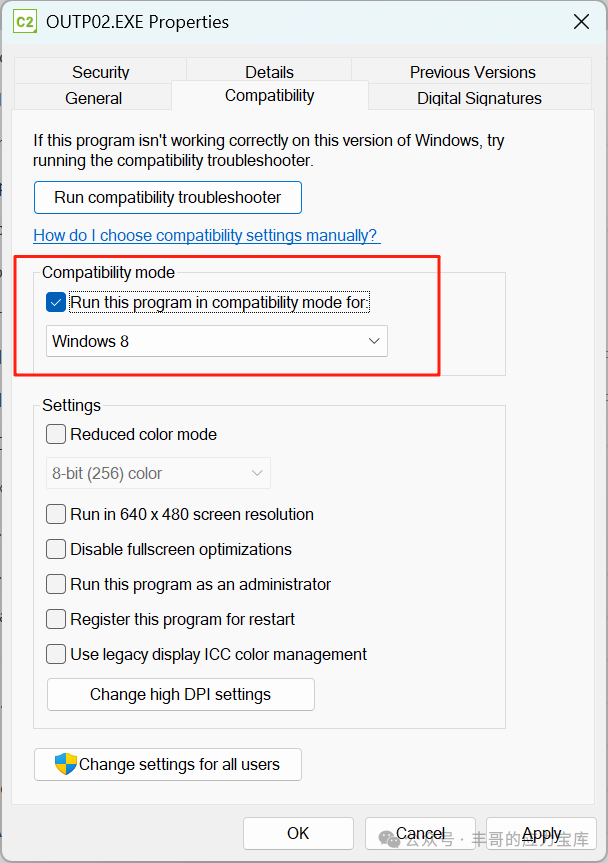Click the C2 application icon in title bar
The image size is (608, 863).
click(25, 22)
